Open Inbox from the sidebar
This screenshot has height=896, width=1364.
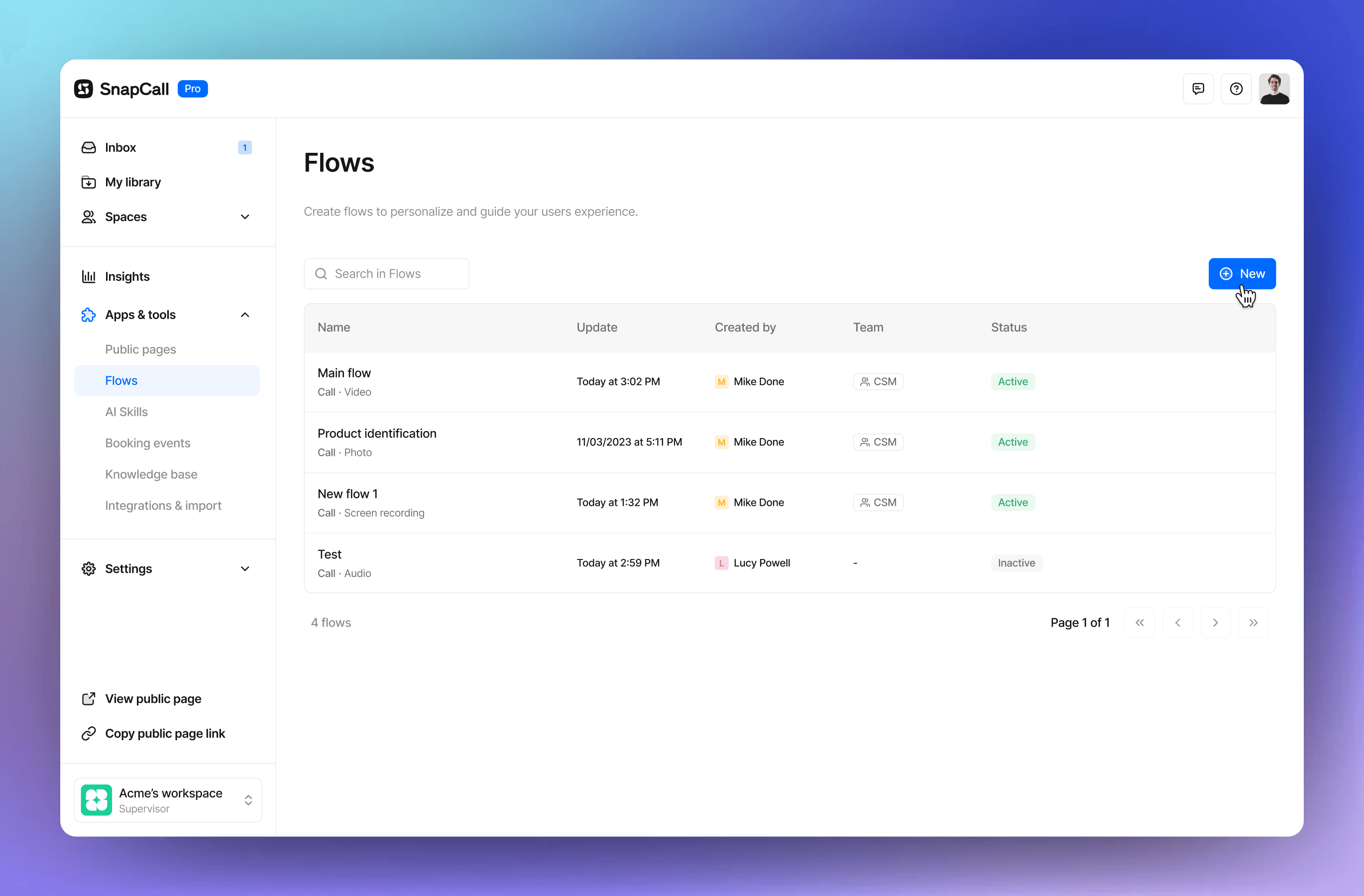120,147
